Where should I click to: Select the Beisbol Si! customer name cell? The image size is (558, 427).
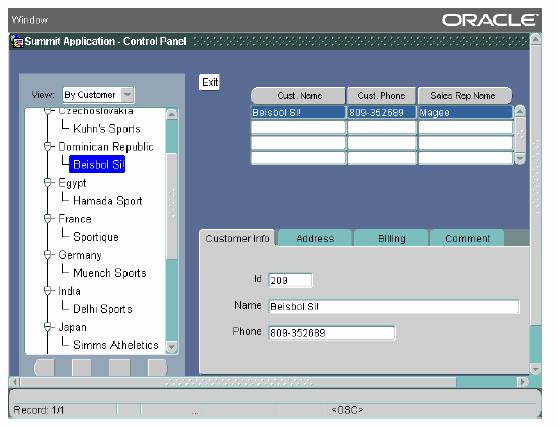point(298,112)
